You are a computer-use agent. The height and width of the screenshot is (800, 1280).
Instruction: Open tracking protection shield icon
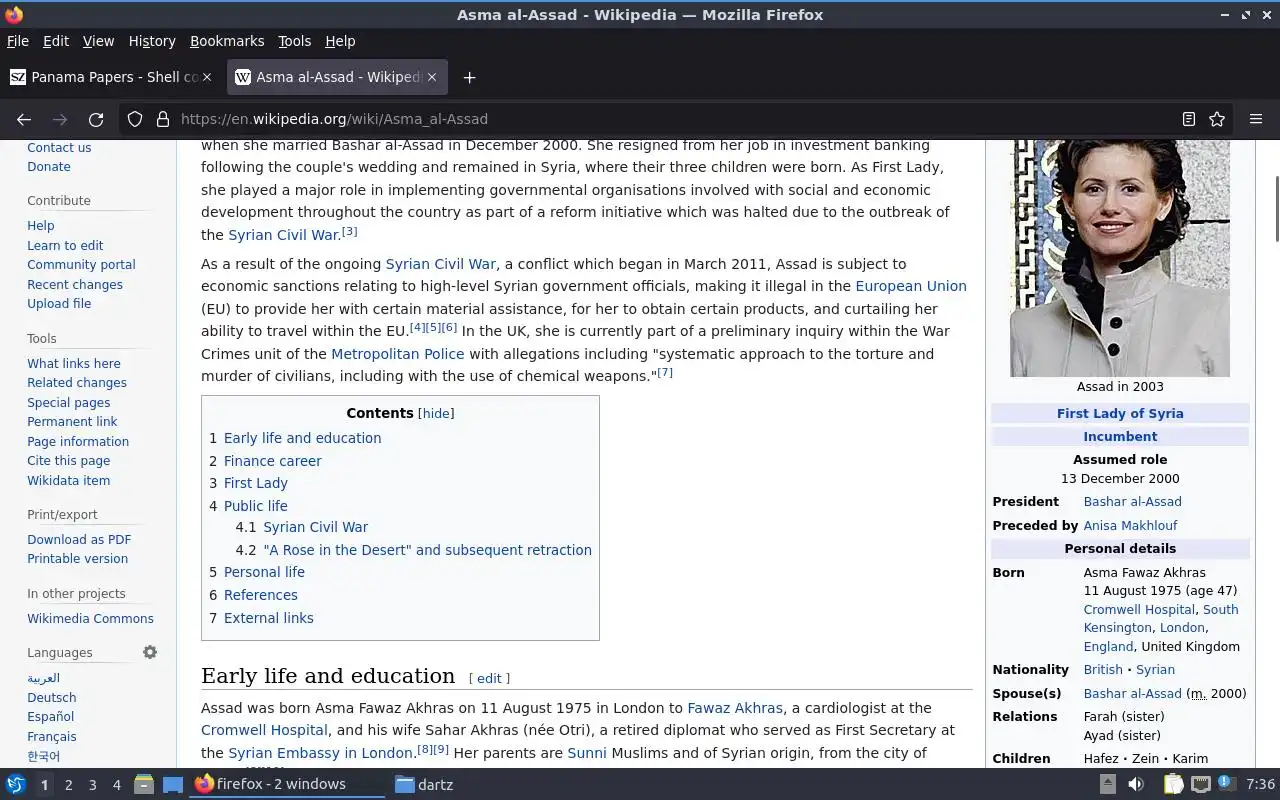click(x=135, y=119)
